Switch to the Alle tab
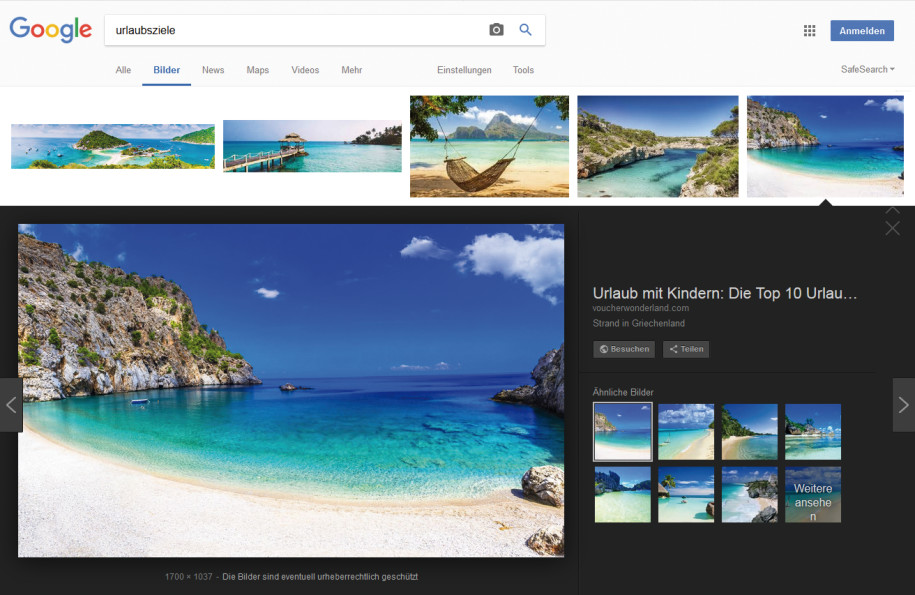 (123, 70)
